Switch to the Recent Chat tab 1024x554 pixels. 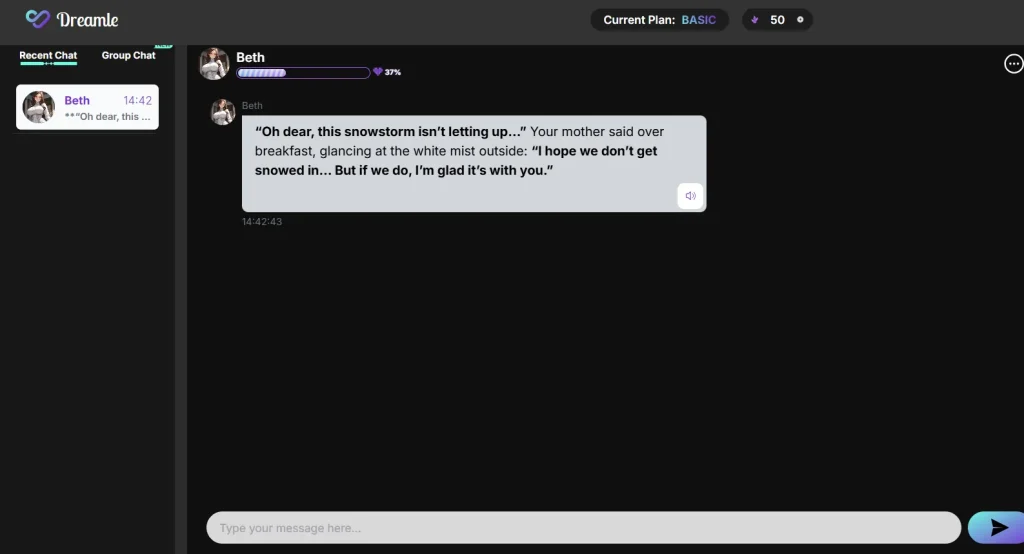coord(48,56)
